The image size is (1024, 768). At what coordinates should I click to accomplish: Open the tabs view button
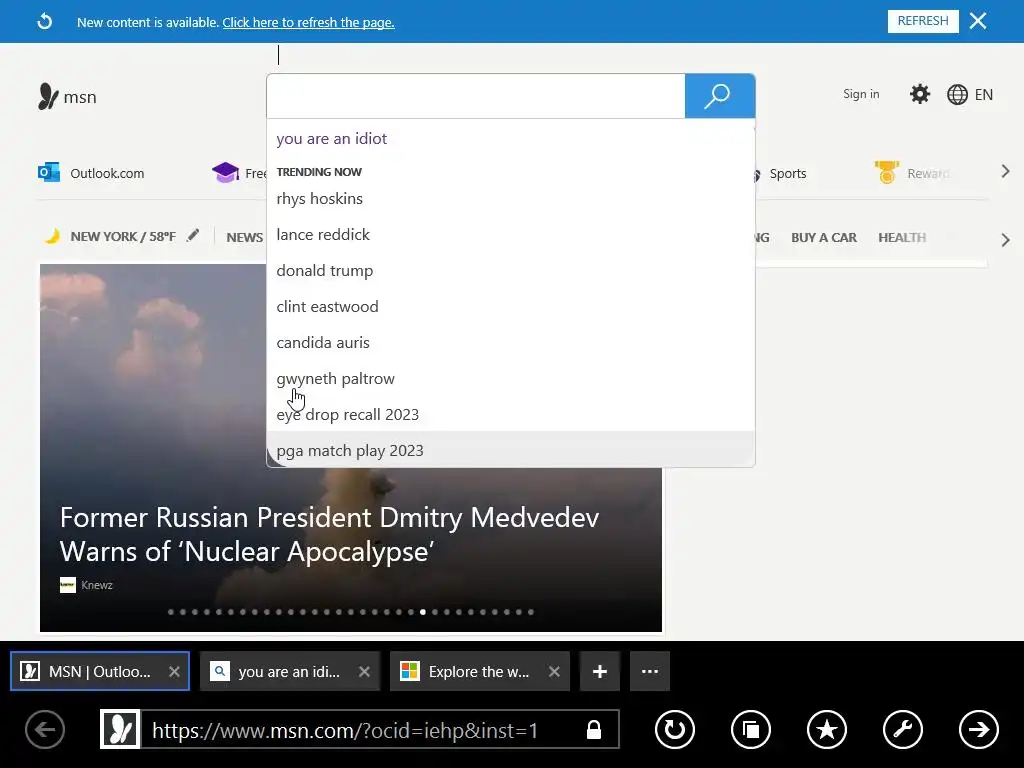750,729
